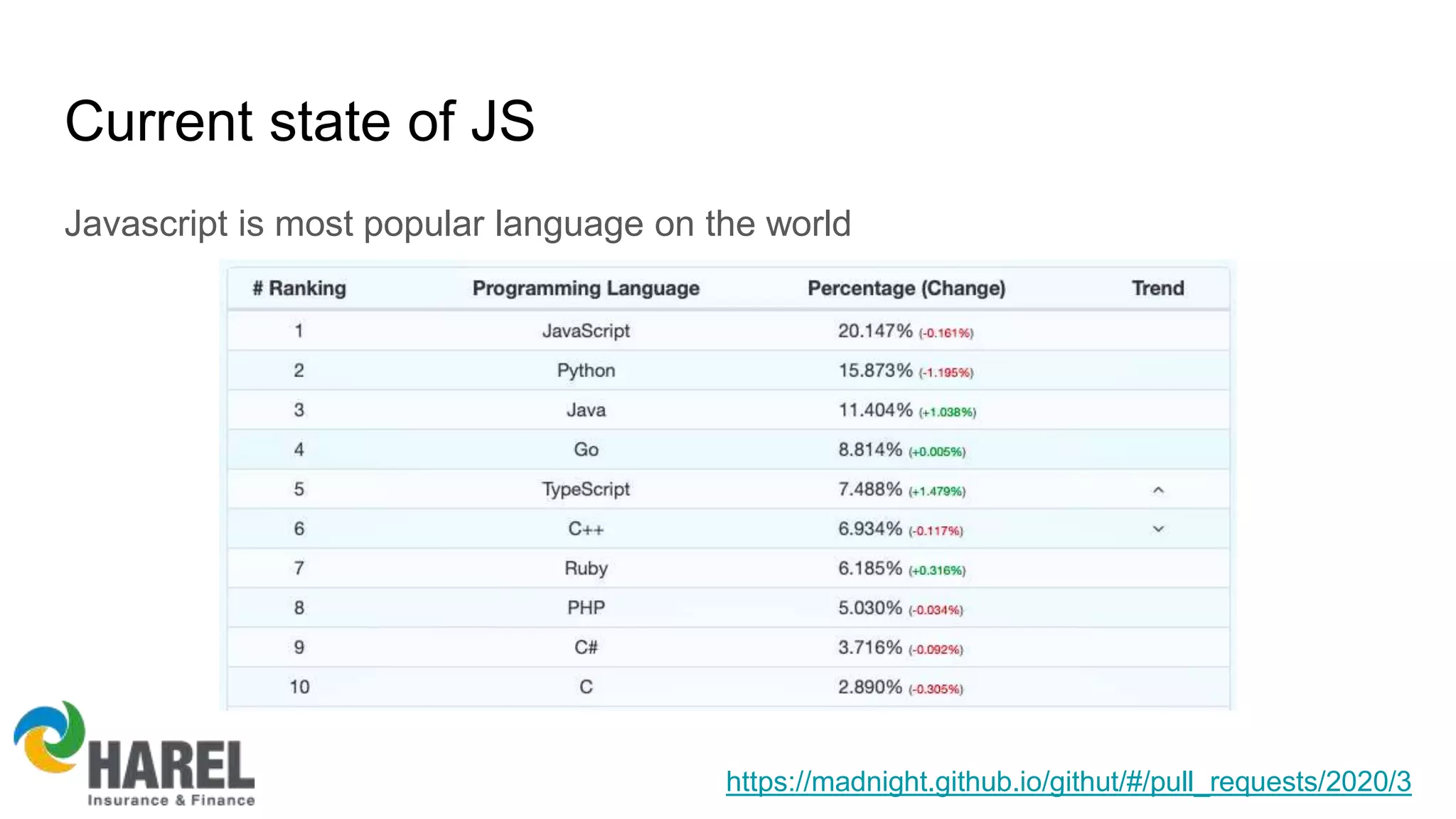1456x819 pixels.
Task: Click the 2.890% percentage value
Action: (x=870, y=687)
